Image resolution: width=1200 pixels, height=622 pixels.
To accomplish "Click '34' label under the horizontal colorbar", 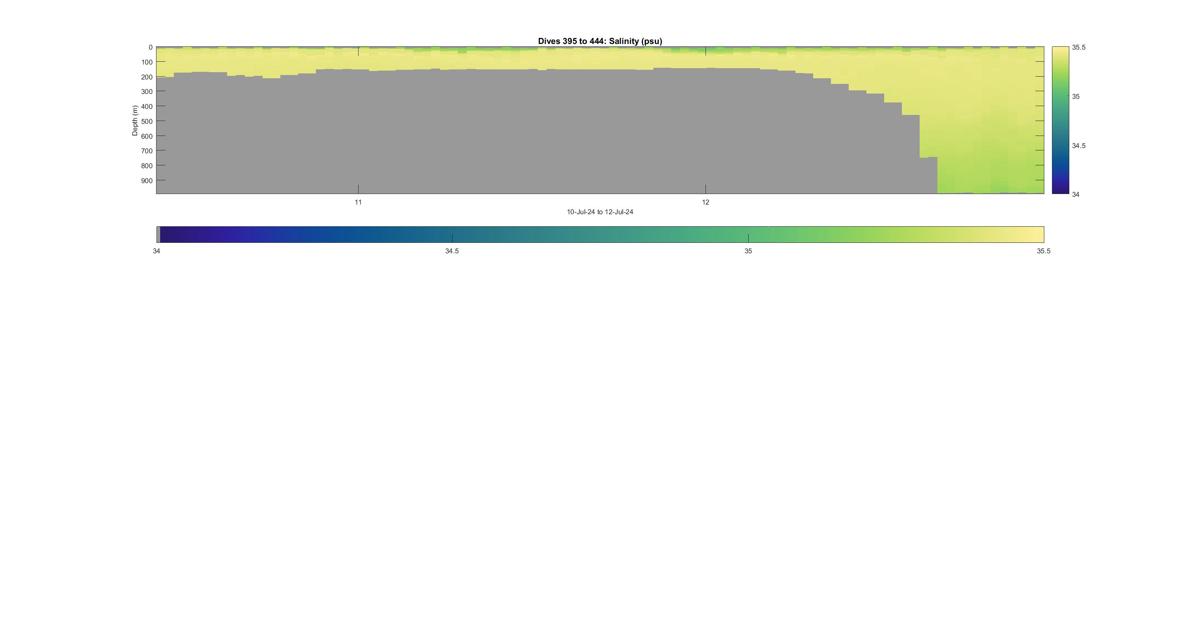I will point(156,251).
